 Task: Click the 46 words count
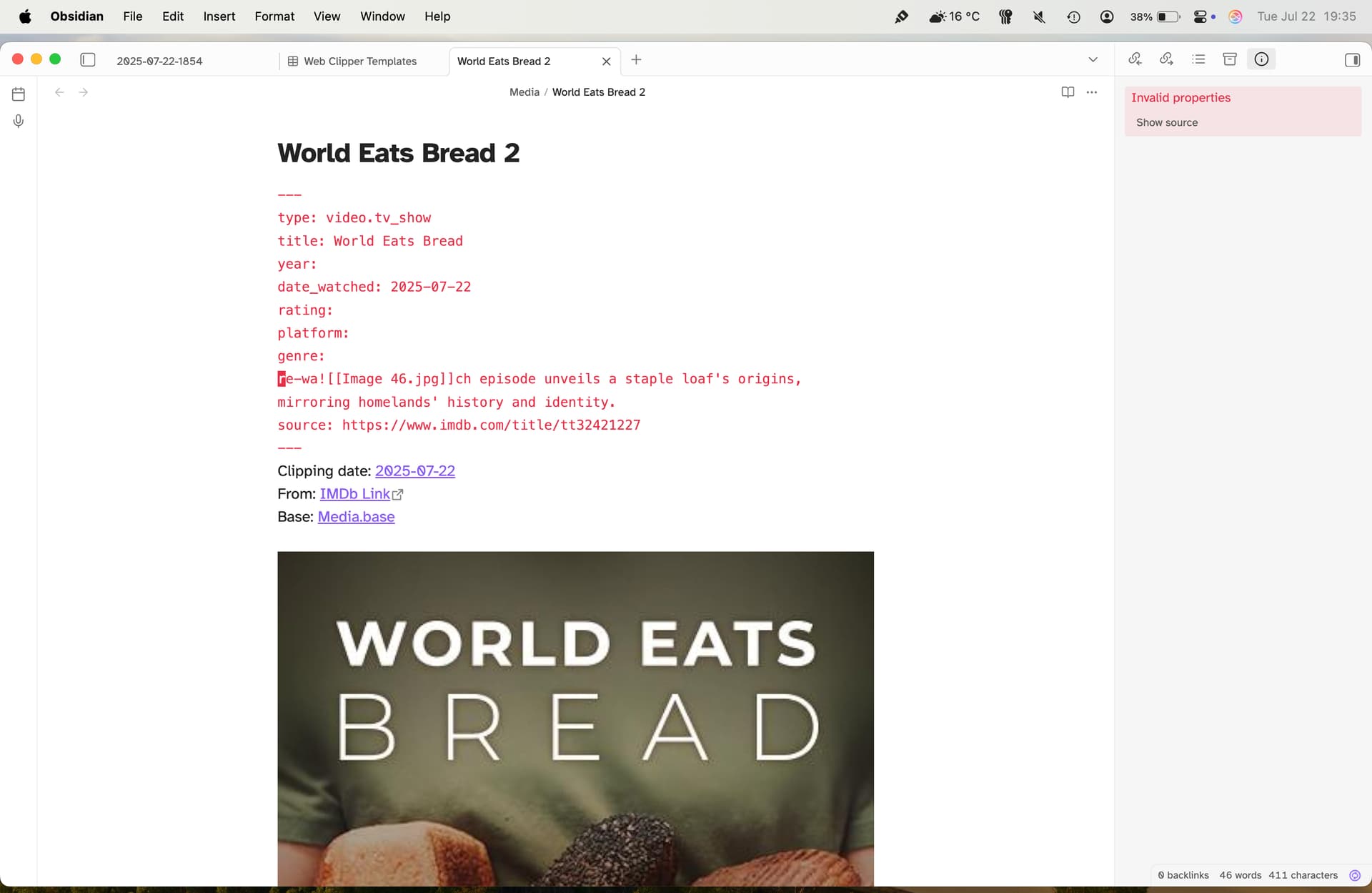[1241, 875]
